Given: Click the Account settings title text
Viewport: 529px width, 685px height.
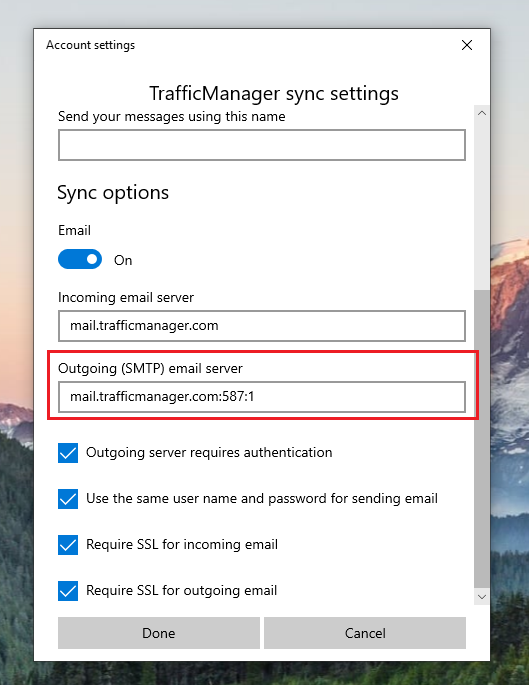Looking at the screenshot, I should (90, 45).
